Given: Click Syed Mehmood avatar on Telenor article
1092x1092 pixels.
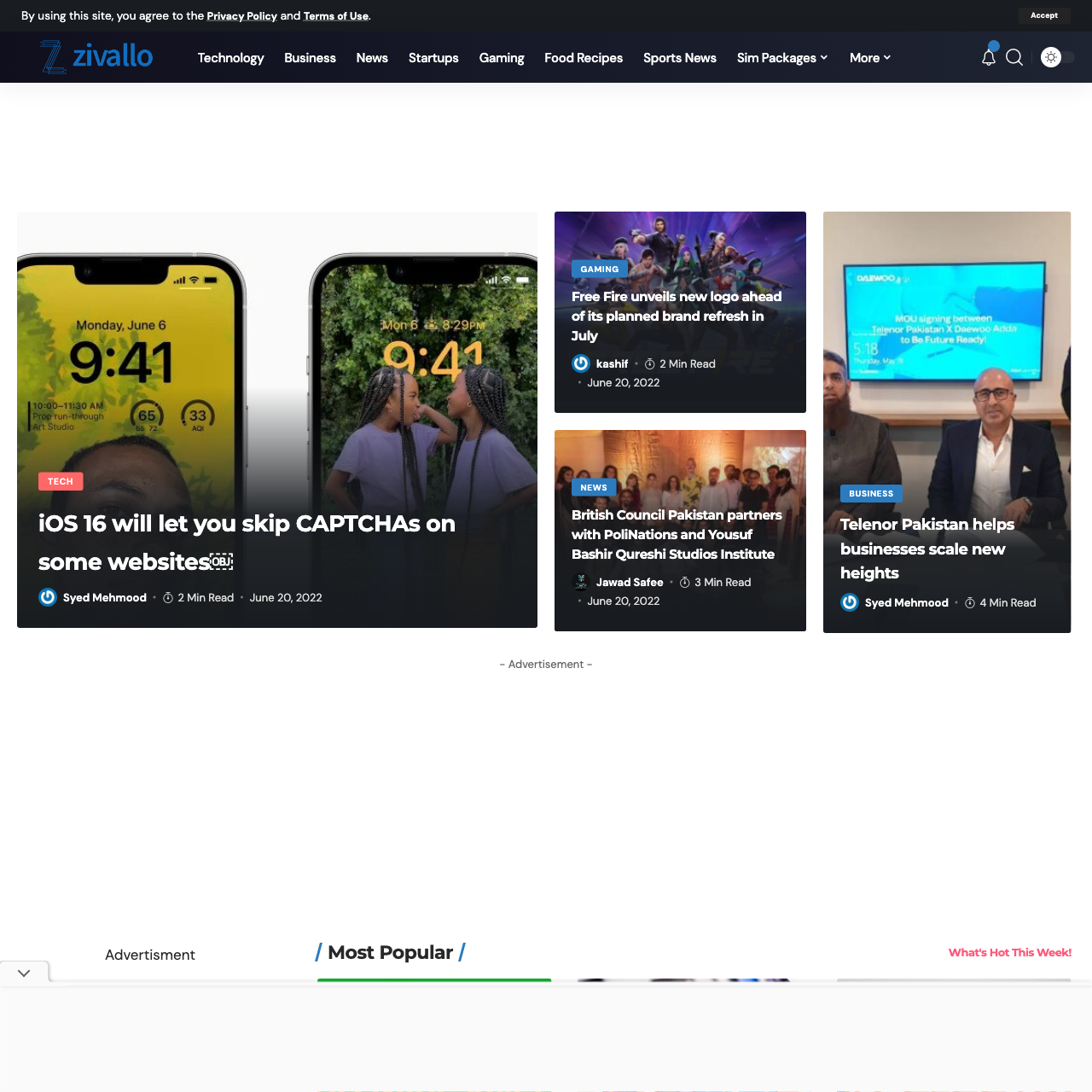Looking at the screenshot, I should 850,602.
